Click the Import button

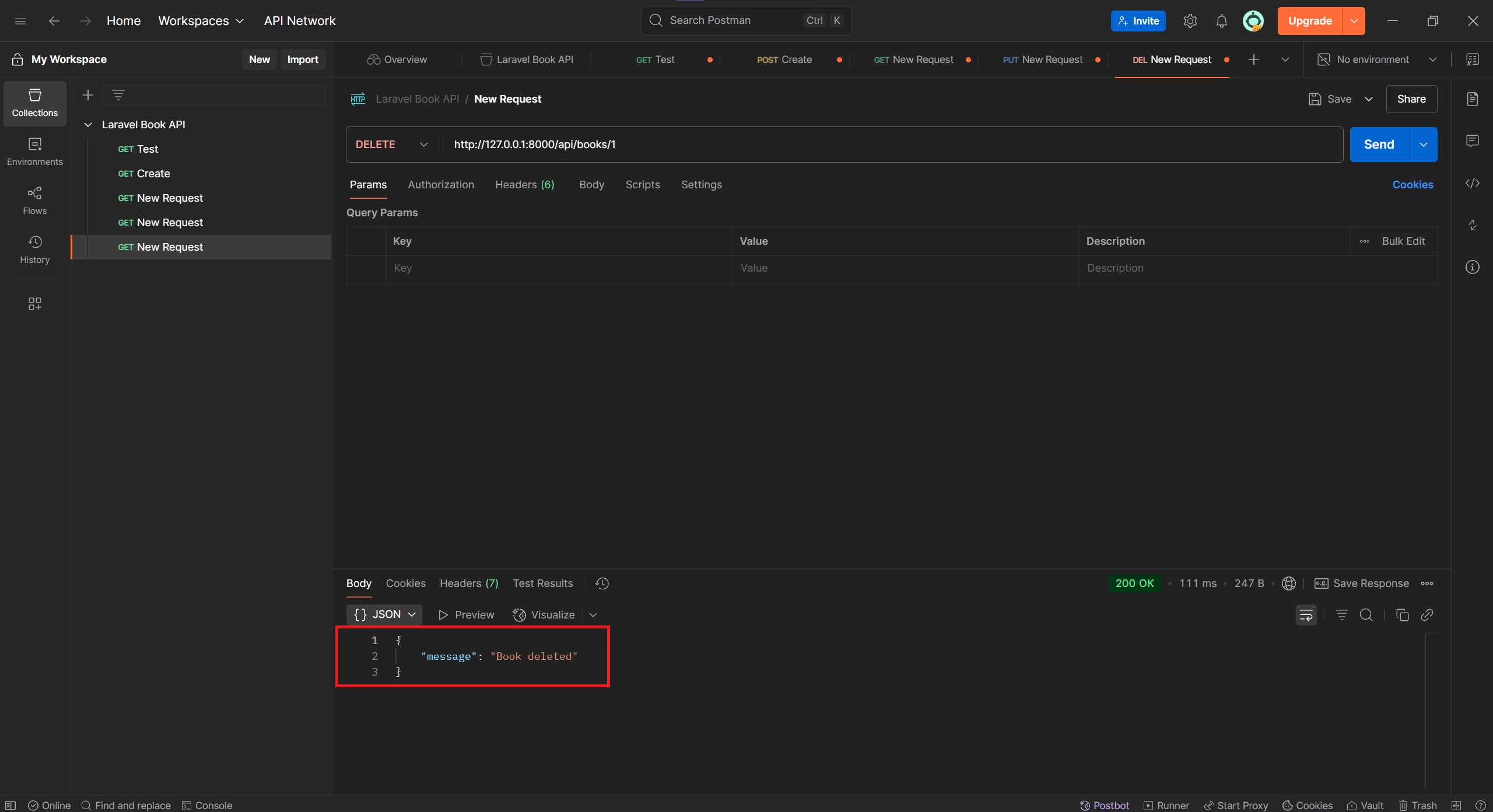click(303, 59)
